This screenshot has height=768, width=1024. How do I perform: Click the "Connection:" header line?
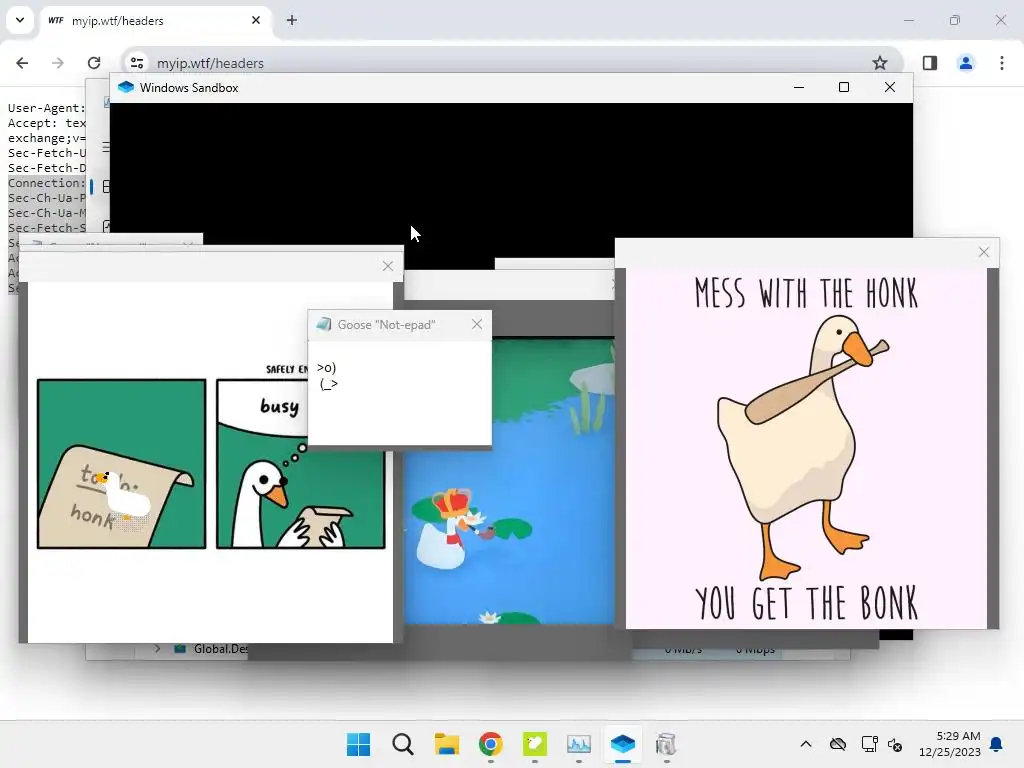(46, 183)
